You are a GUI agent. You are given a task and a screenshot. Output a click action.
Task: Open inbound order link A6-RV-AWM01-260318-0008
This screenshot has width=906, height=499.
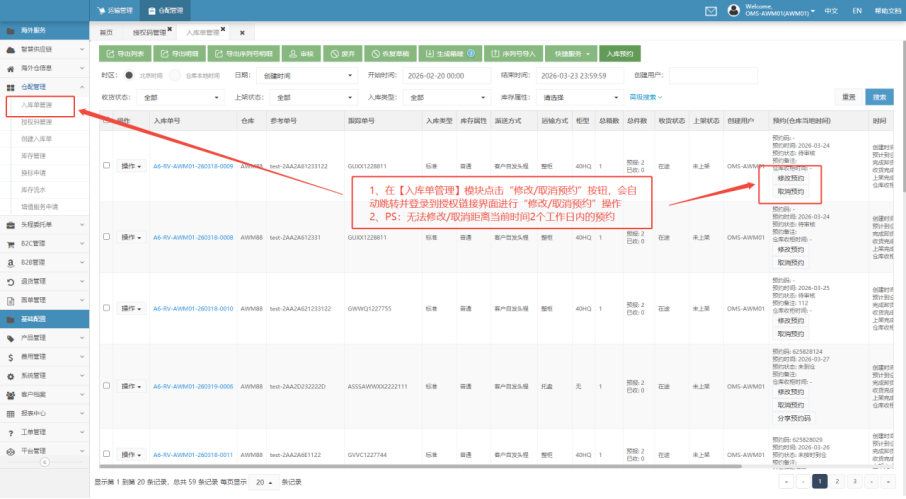[x=193, y=237]
